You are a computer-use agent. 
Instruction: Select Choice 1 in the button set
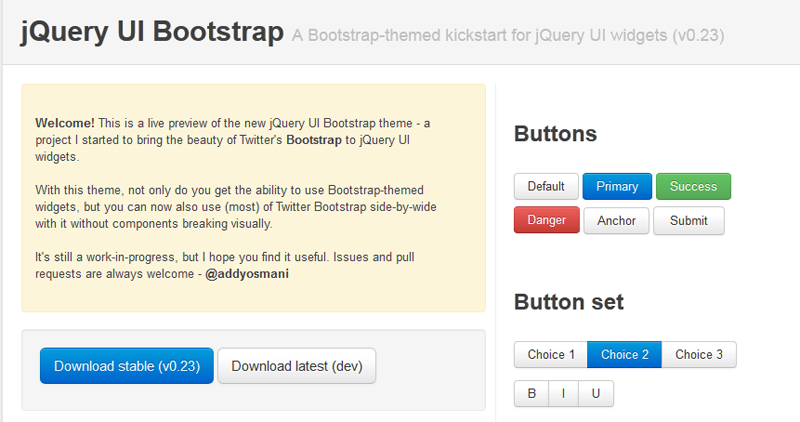coord(551,355)
